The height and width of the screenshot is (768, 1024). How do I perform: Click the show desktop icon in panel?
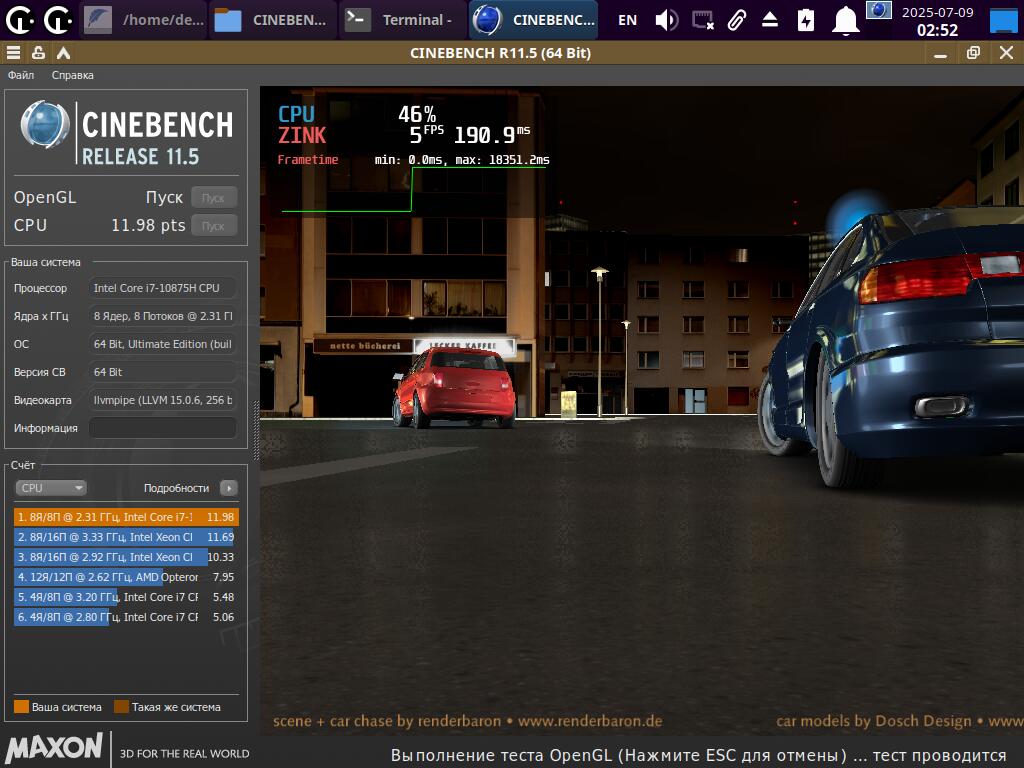point(1003,20)
